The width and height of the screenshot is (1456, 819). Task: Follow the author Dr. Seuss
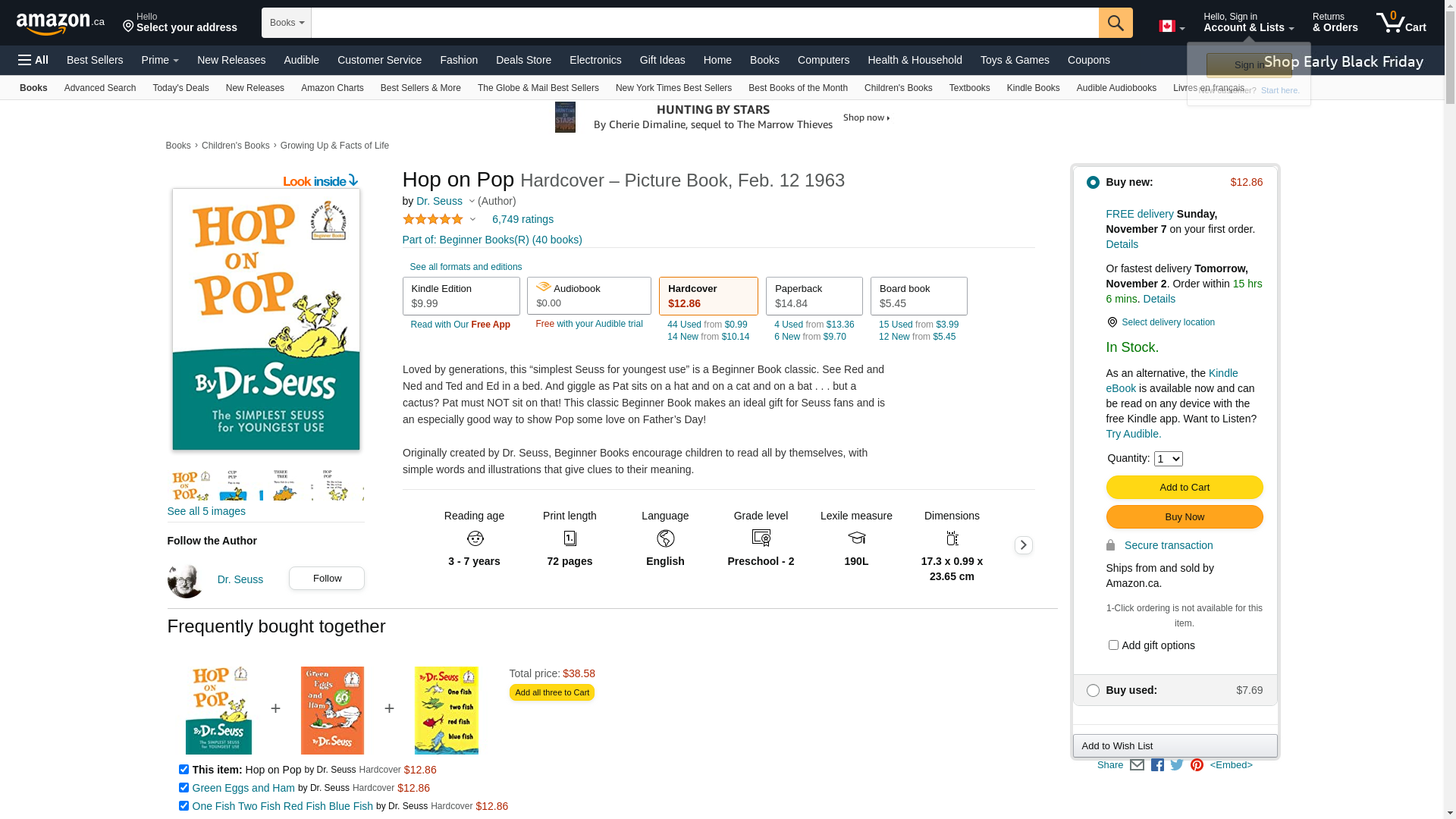pyautogui.click(x=327, y=579)
